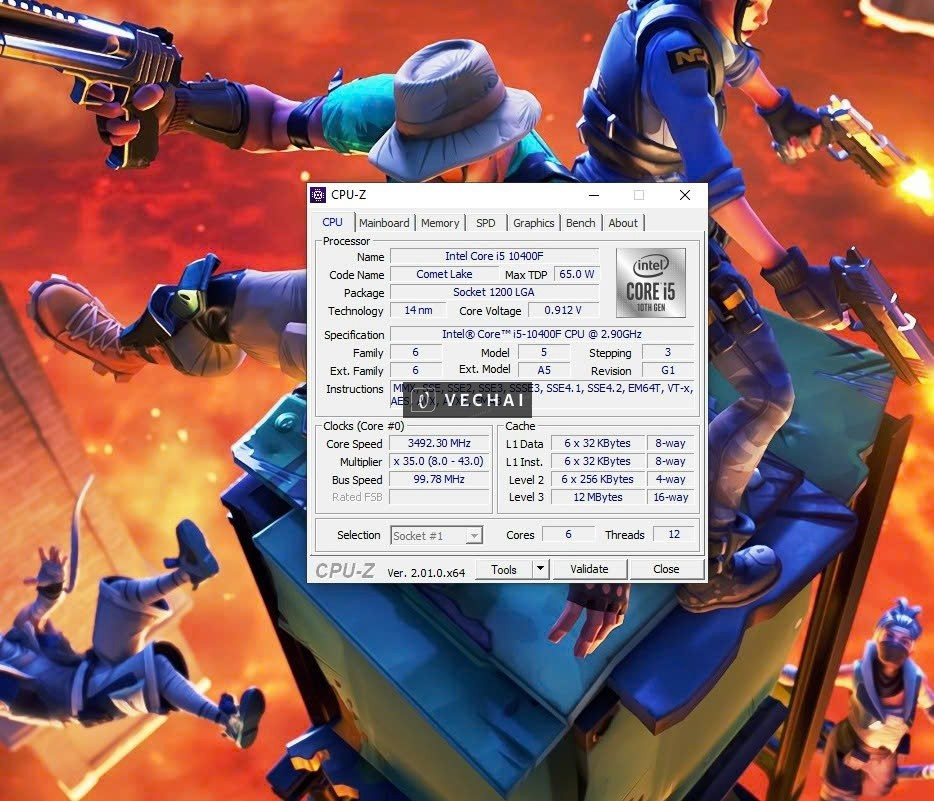Select the CPU tab

[332, 222]
